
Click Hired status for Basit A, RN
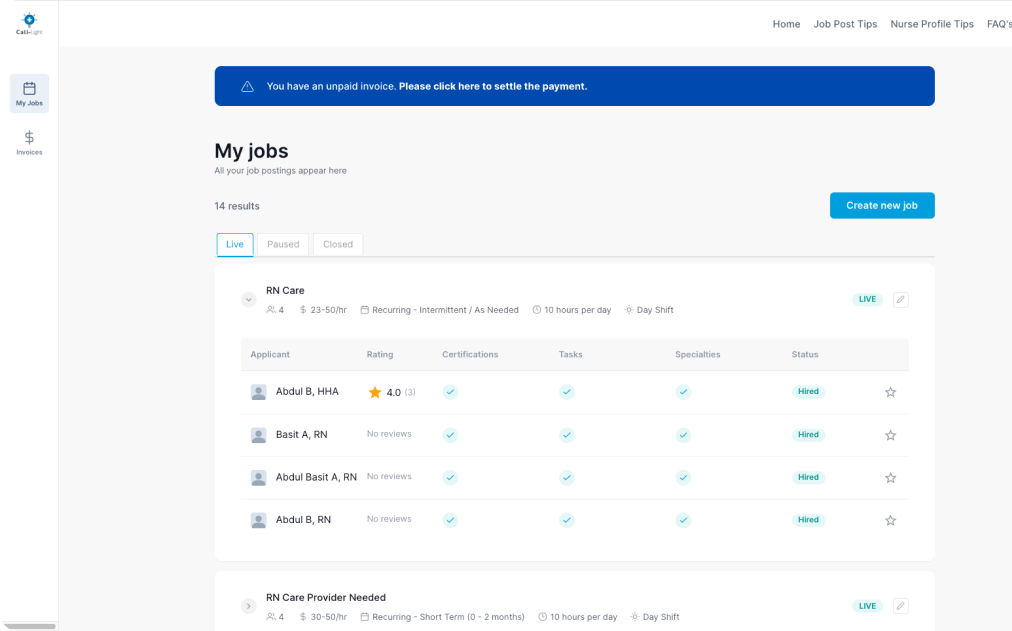(808, 435)
